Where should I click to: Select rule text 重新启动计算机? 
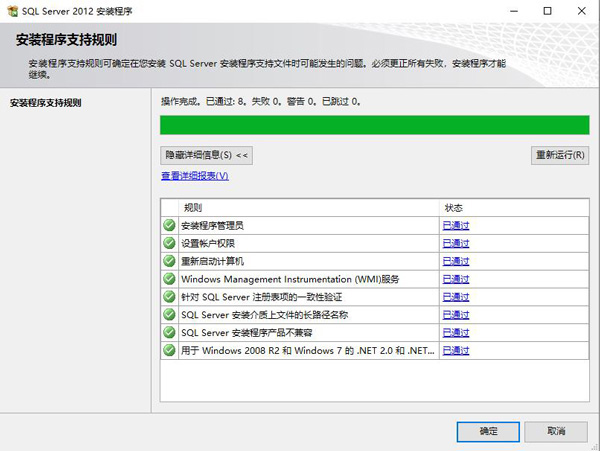(x=212, y=261)
